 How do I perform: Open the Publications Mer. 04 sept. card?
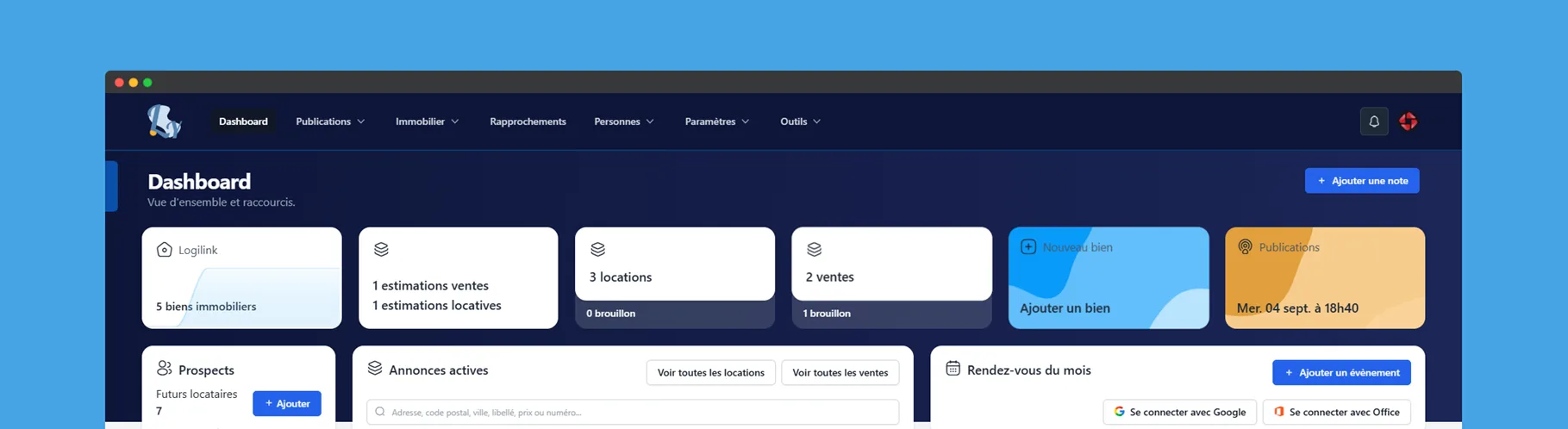point(1325,277)
